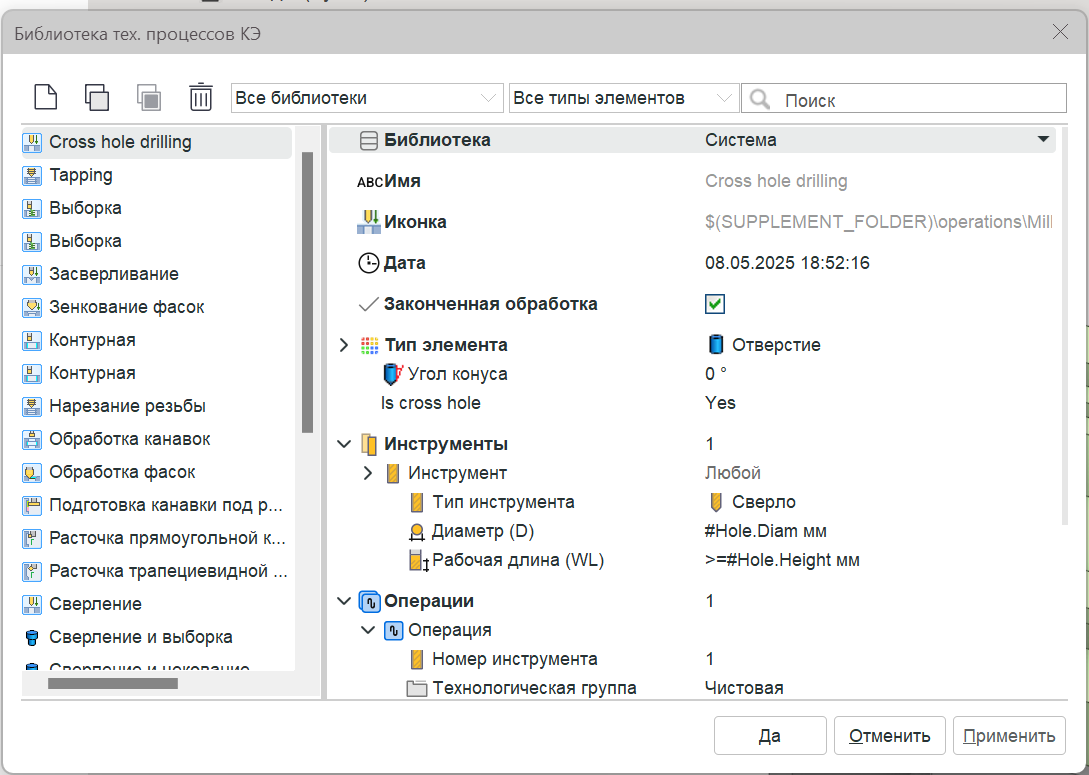Click the magnifier search icon

tap(760, 99)
